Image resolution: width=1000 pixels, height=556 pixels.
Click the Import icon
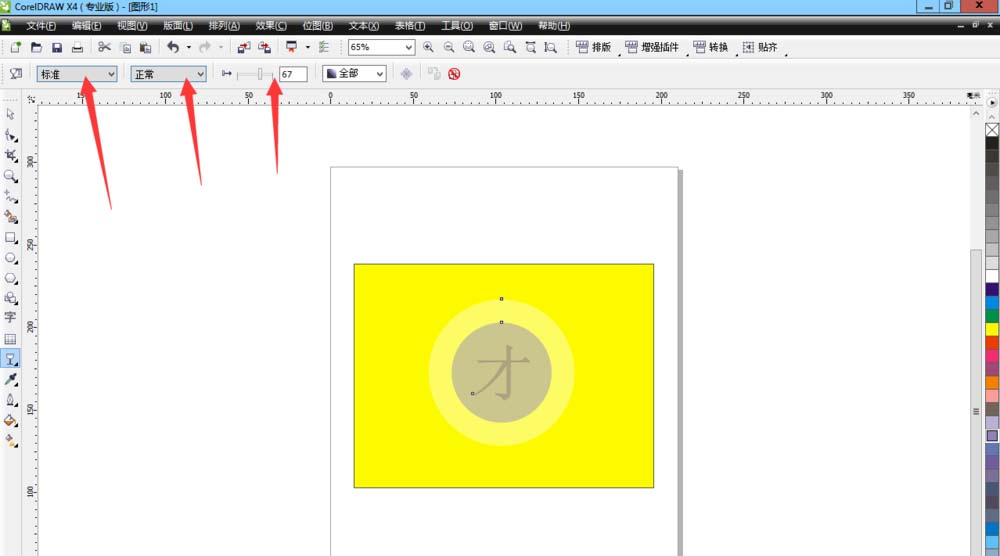(x=244, y=47)
